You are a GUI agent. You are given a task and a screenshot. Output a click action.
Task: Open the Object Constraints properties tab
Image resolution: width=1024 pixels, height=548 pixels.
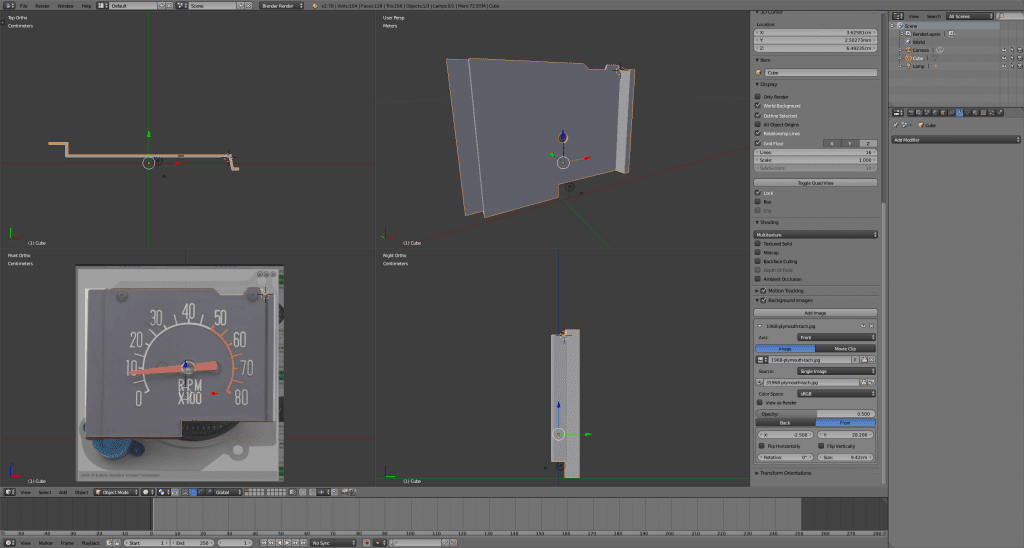[951, 112]
